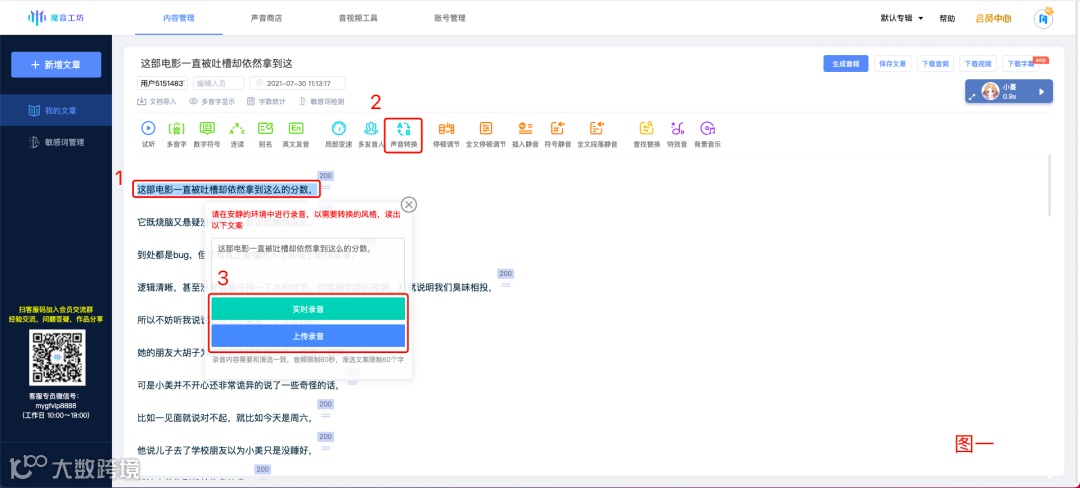
Task: Run 敏感词检测 sensitive word check
Action: [322, 101]
